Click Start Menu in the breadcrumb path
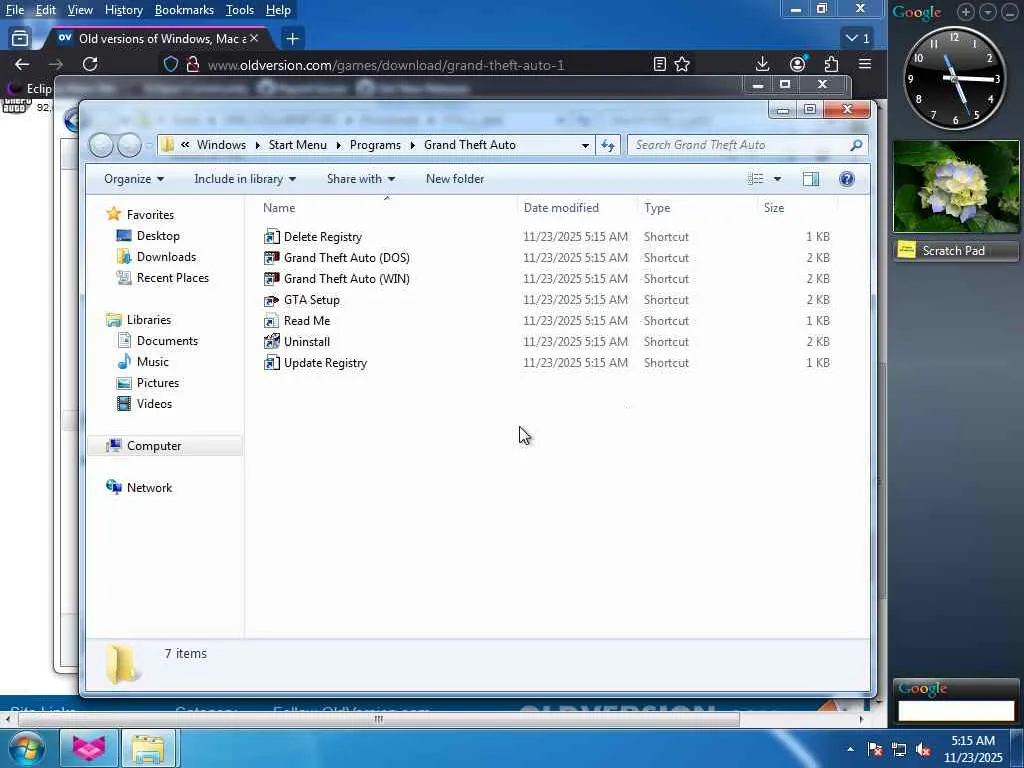 (x=298, y=145)
